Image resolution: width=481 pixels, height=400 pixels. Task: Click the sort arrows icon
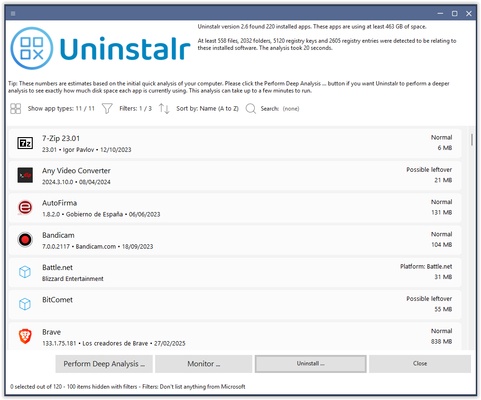164,109
